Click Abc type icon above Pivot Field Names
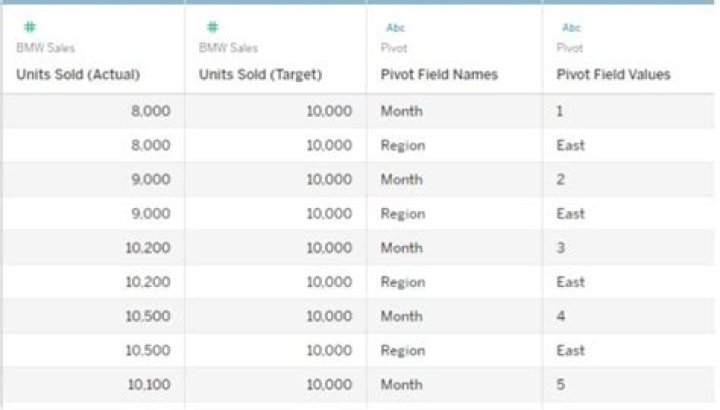The width and height of the screenshot is (720, 410). [x=395, y=28]
